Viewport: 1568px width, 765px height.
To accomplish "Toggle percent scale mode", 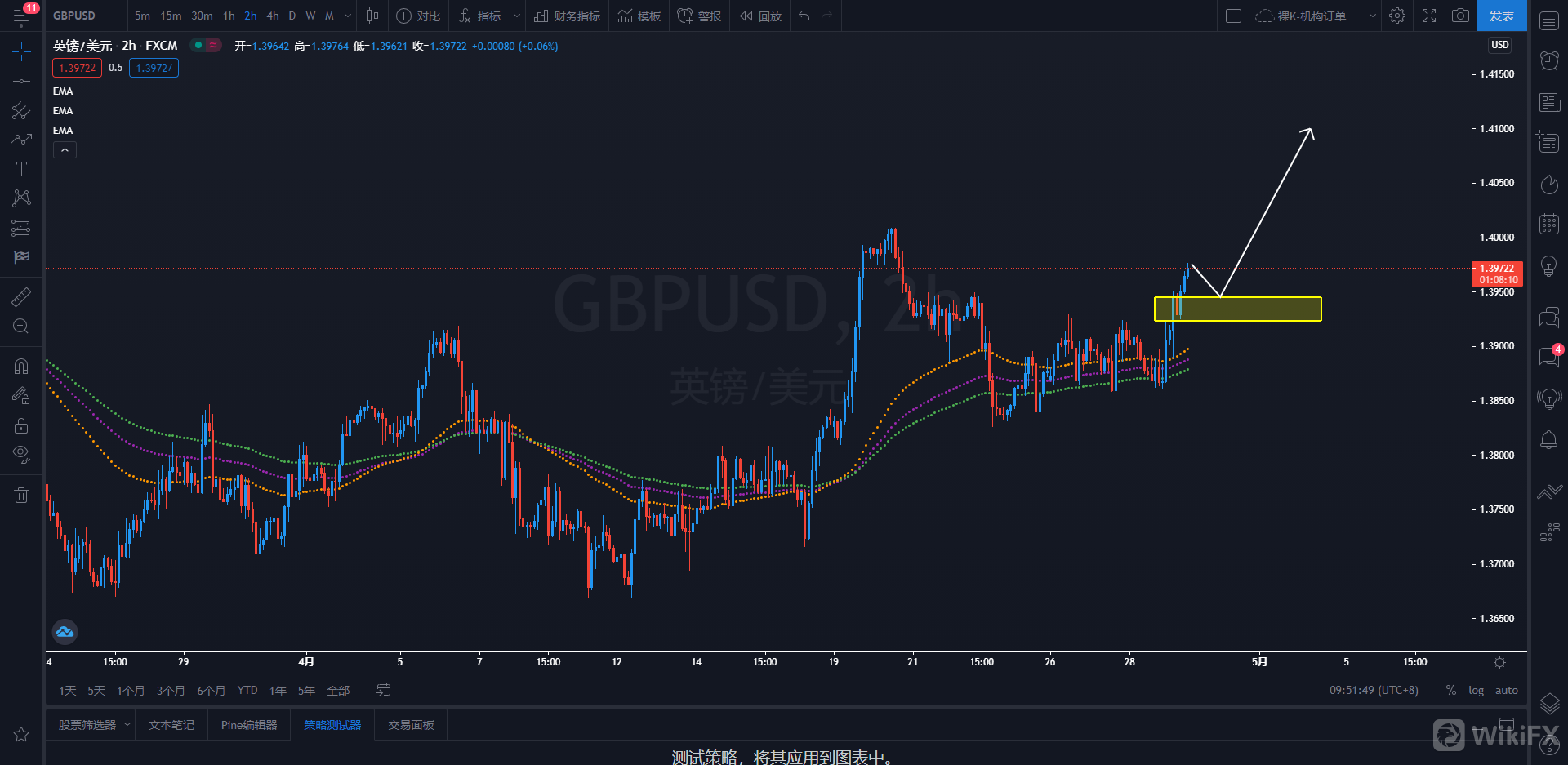I will [1450, 691].
